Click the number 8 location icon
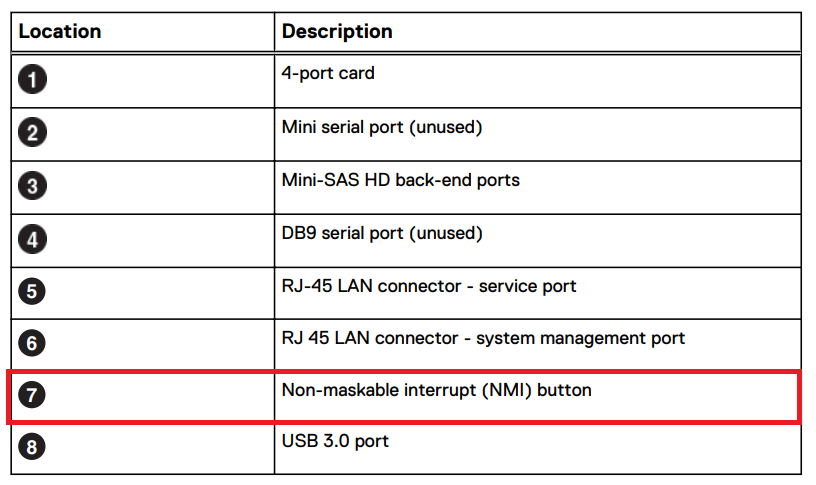This screenshot has height=485, width=816. point(33,447)
